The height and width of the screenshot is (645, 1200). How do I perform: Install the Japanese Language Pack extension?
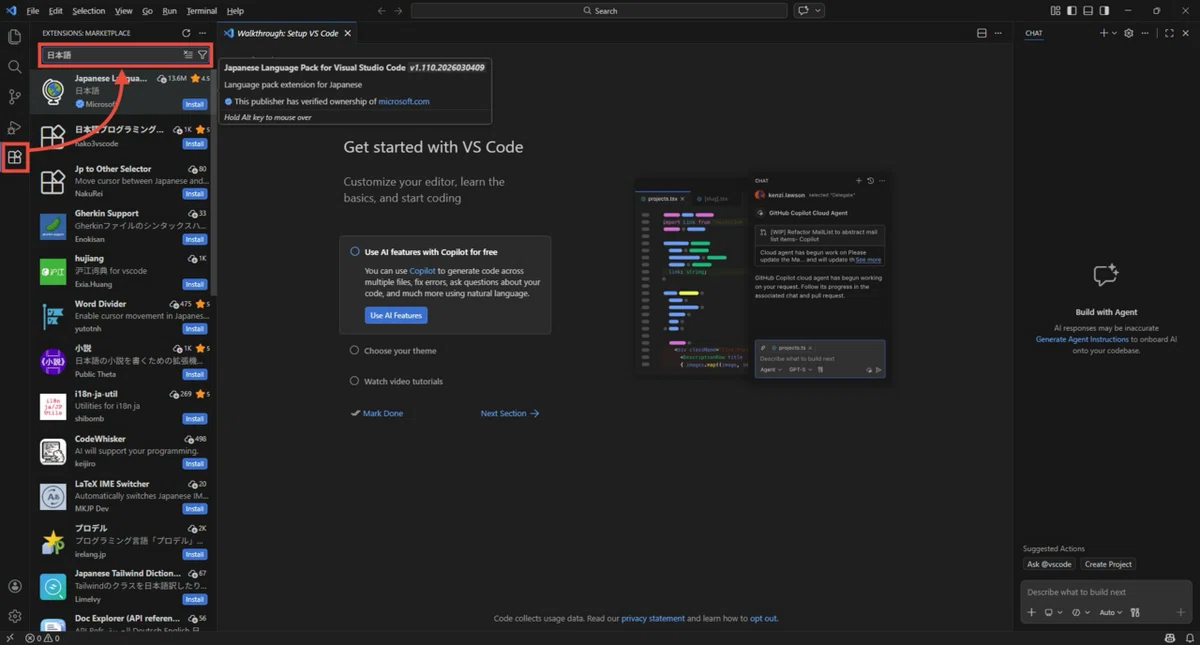[x=195, y=104]
